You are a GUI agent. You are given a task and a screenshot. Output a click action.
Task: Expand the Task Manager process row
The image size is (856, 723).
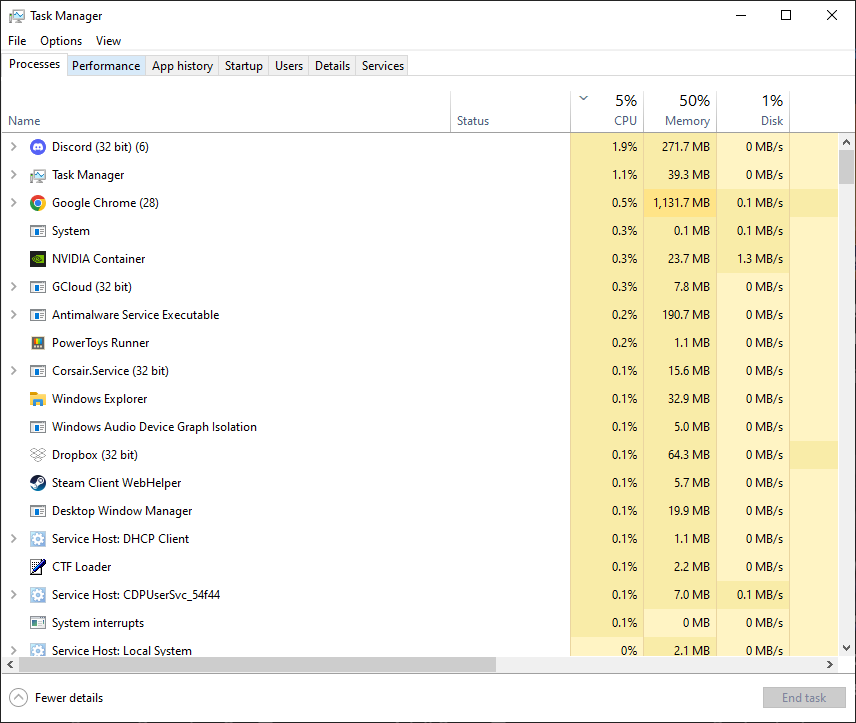14,175
